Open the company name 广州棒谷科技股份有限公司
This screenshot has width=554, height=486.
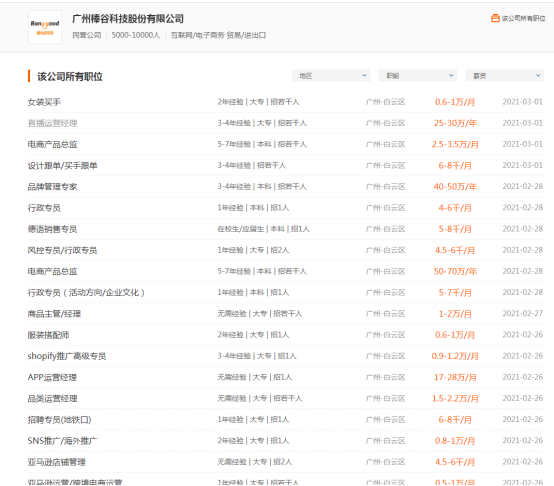coord(128,19)
